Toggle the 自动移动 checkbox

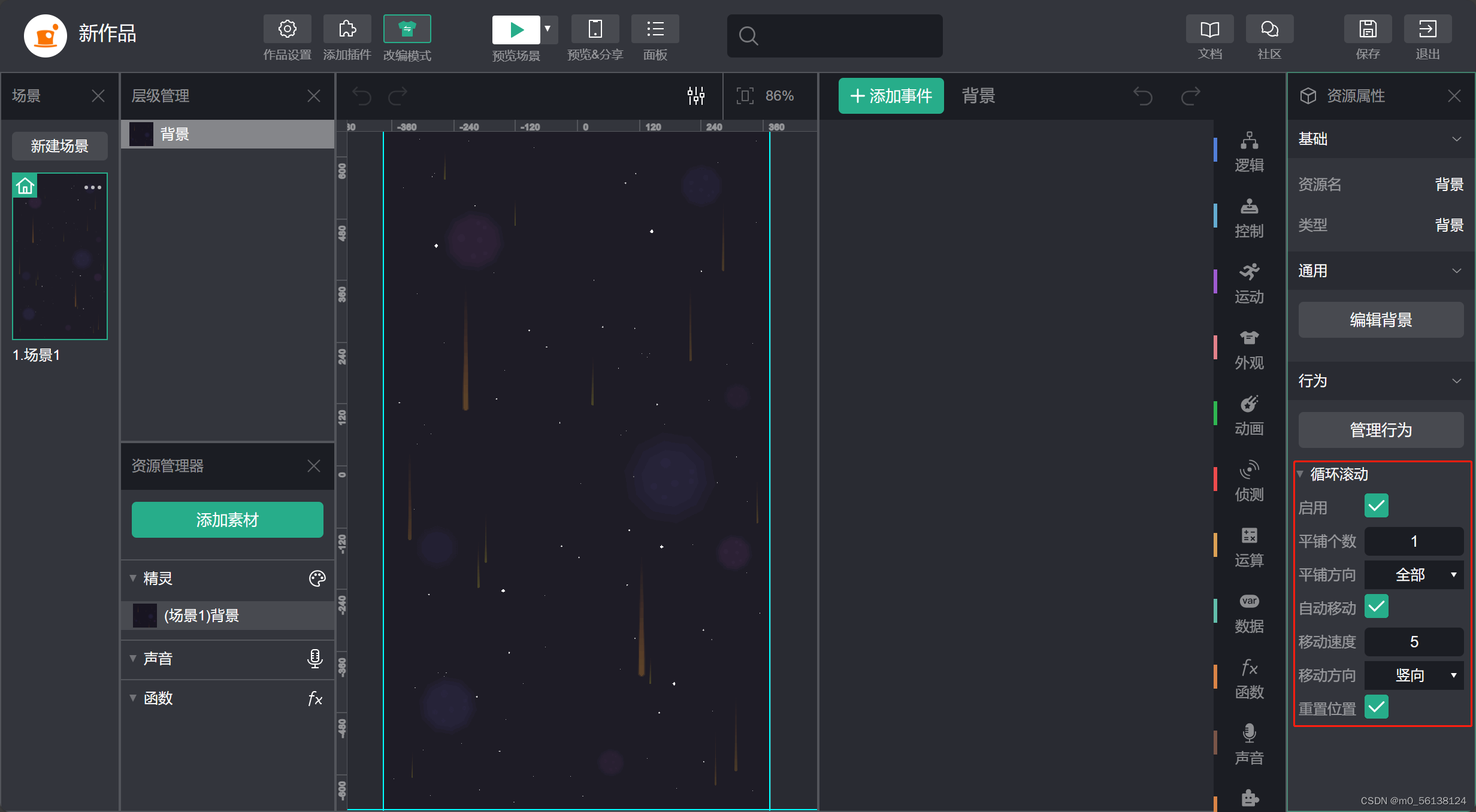(1376, 607)
